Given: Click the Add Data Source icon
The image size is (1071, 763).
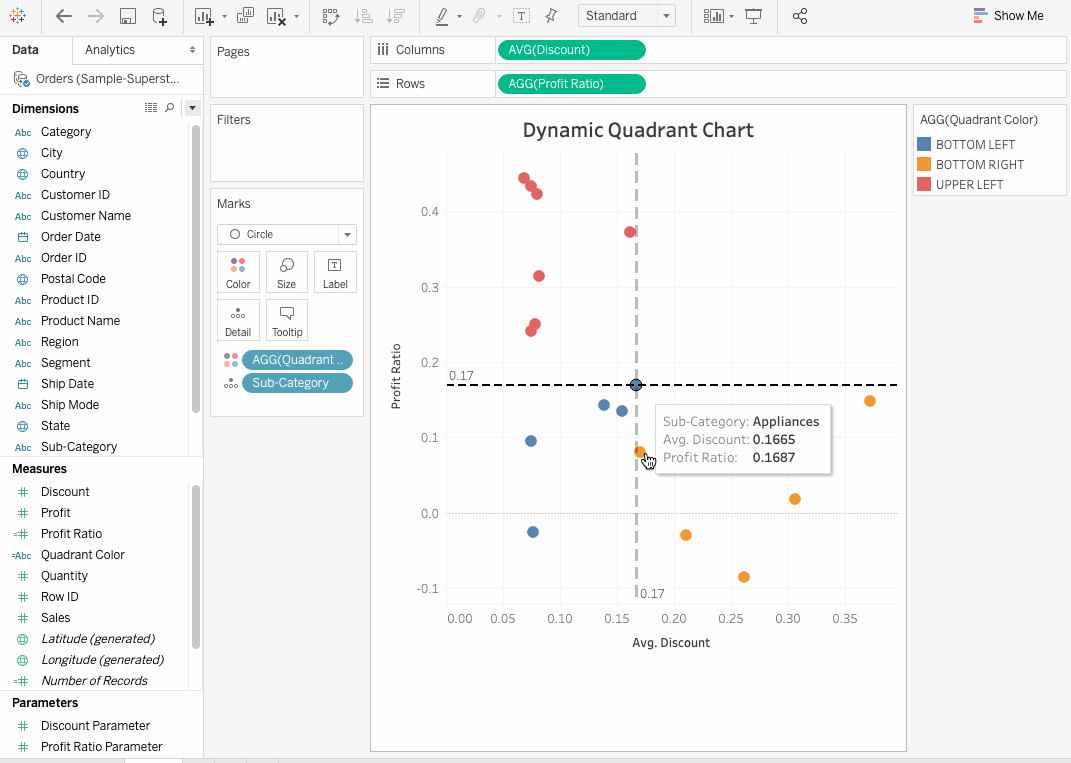Looking at the screenshot, I should click(159, 16).
